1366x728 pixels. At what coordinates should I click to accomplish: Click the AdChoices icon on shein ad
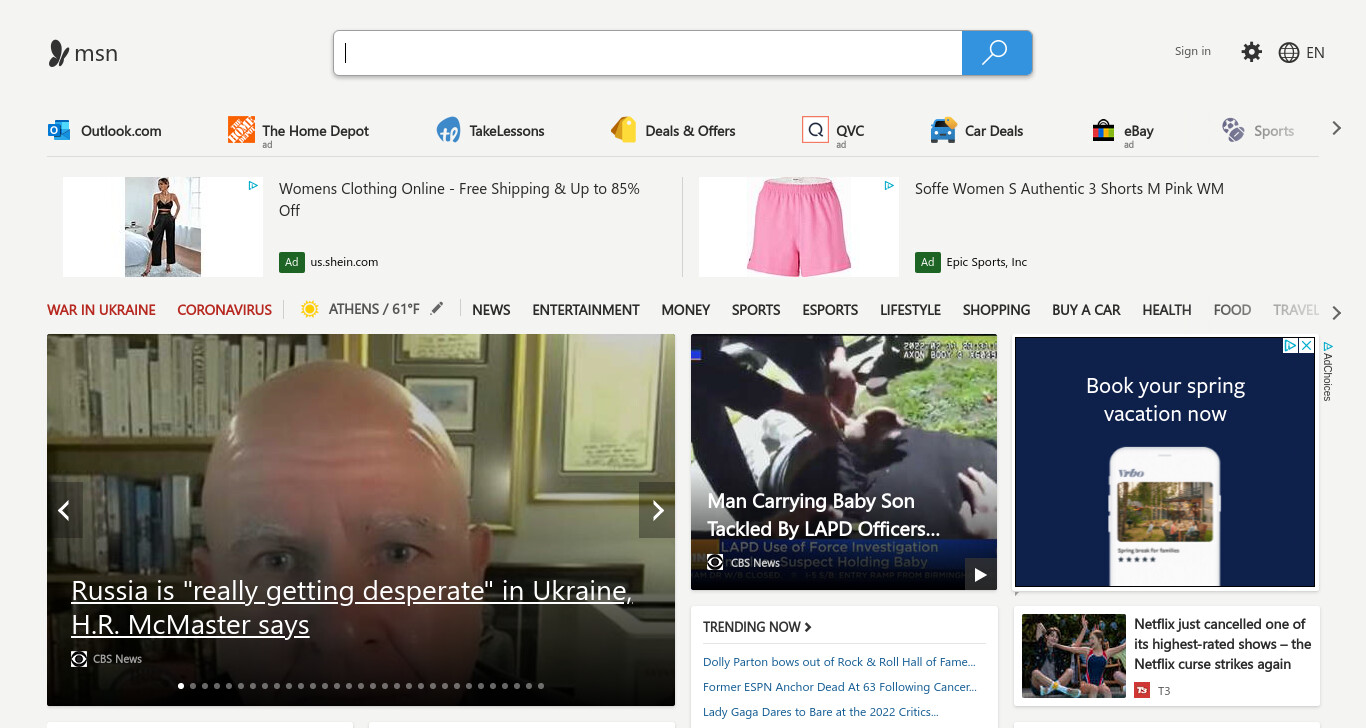click(254, 186)
